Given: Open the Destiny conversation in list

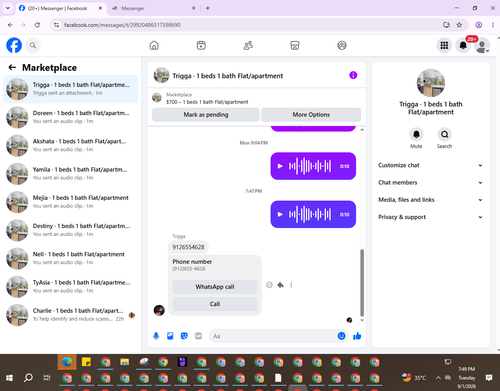Looking at the screenshot, I should 70,230.
